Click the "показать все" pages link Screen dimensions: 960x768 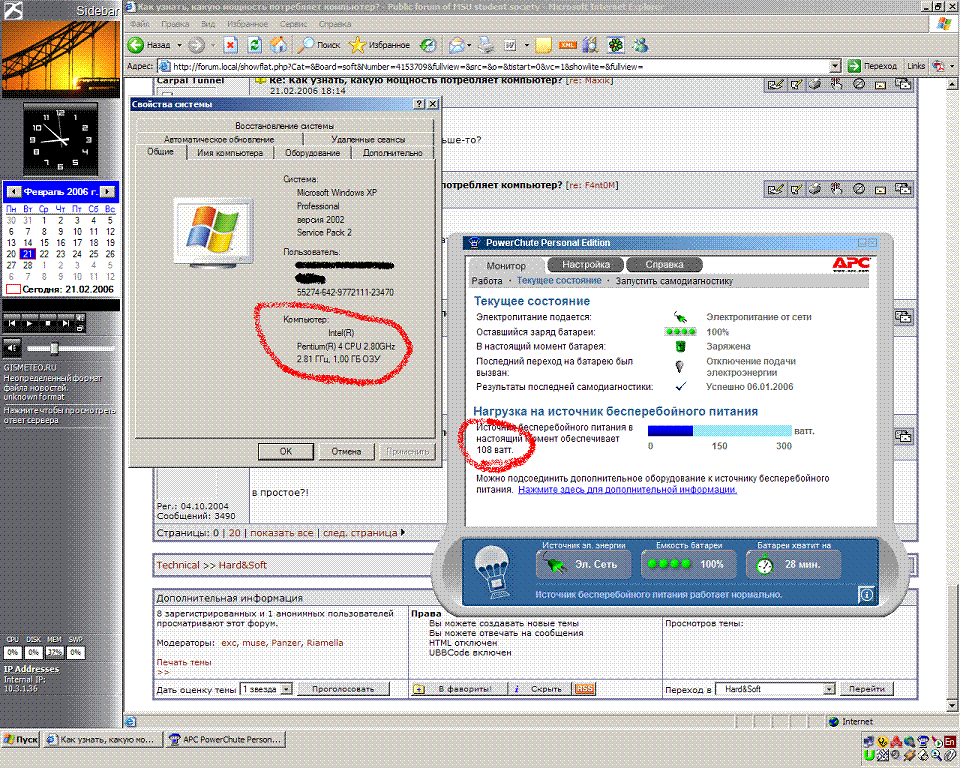pyautogui.click(x=282, y=533)
